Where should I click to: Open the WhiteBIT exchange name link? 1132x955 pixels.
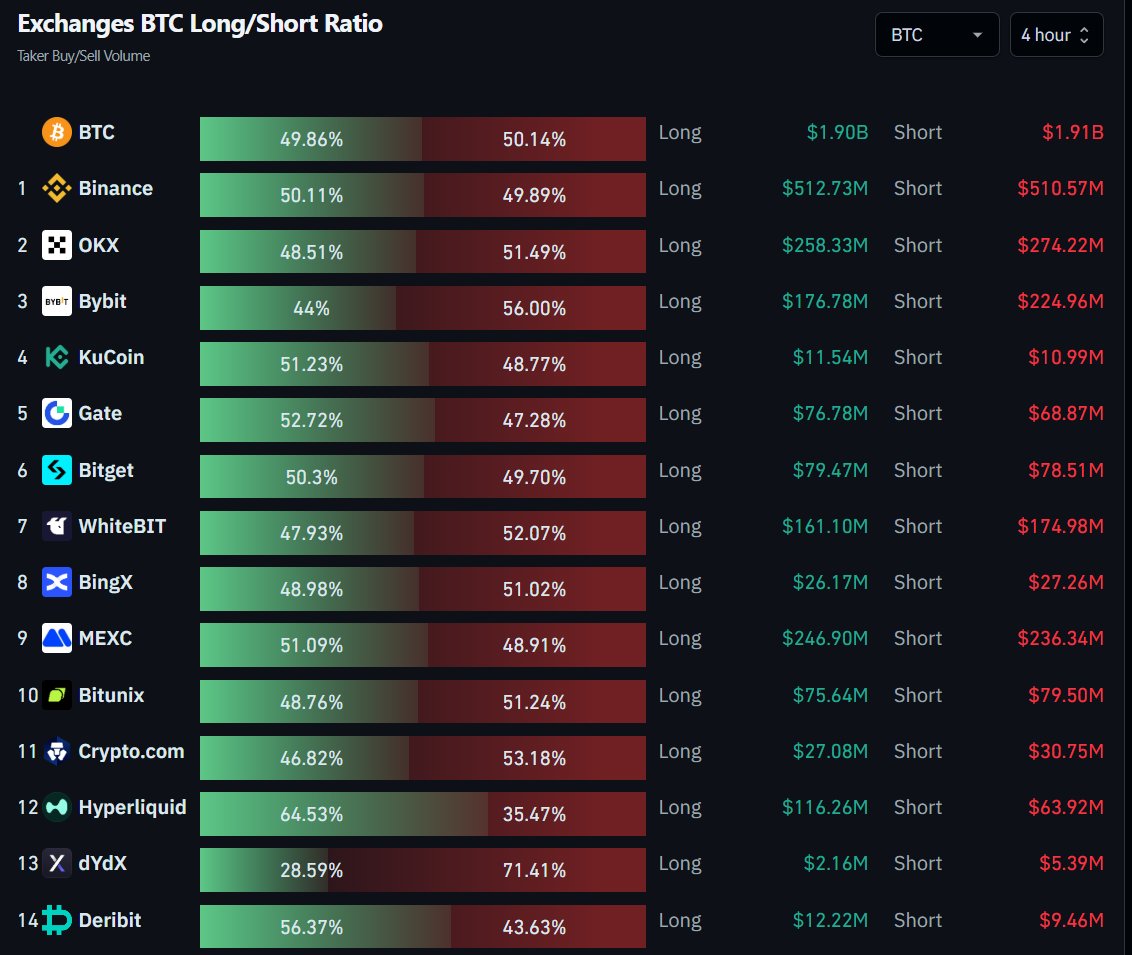[x=122, y=526]
